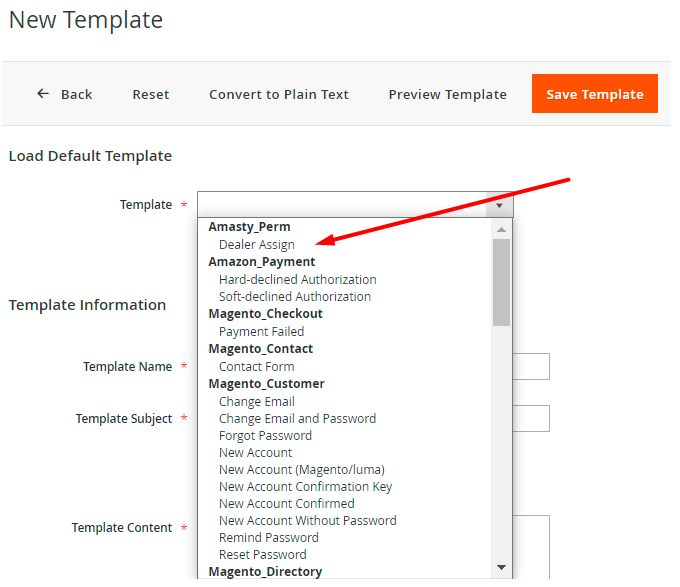The width and height of the screenshot is (680, 587).
Task: Toggle the Template dropdown arrow
Action: tap(499, 205)
